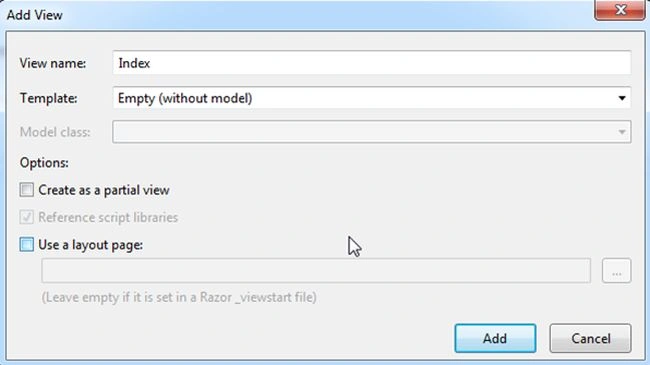Browse for layout page with ellipsis button
650x365 pixels.
pos(616,271)
